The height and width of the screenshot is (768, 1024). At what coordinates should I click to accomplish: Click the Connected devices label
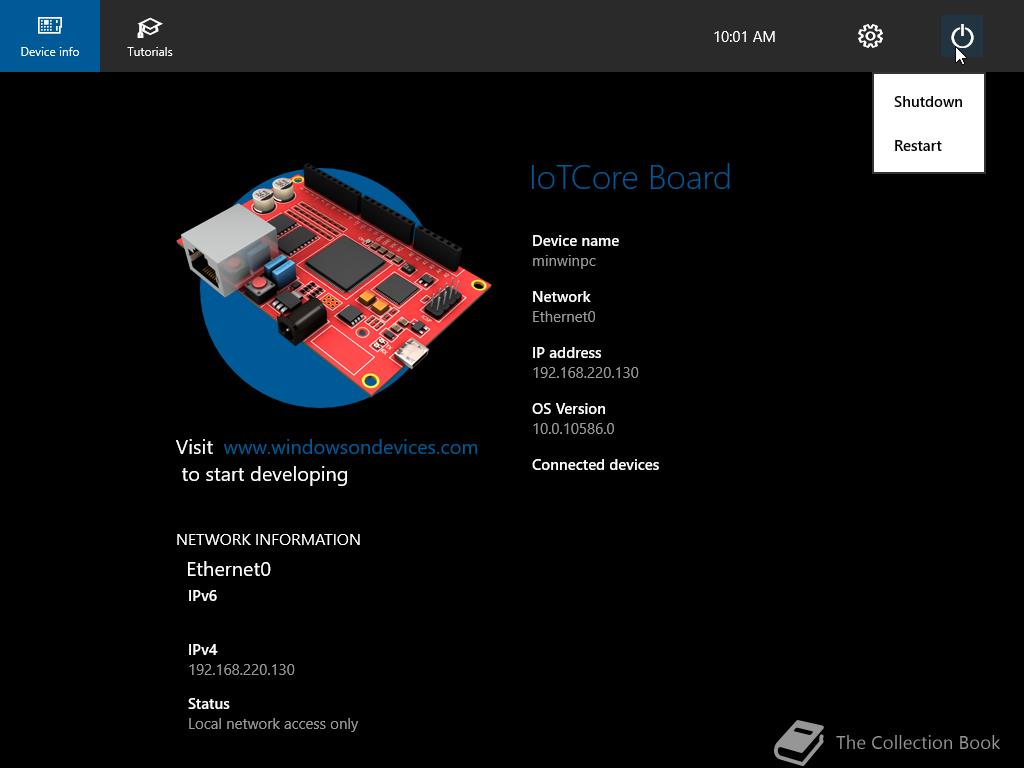(595, 464)
